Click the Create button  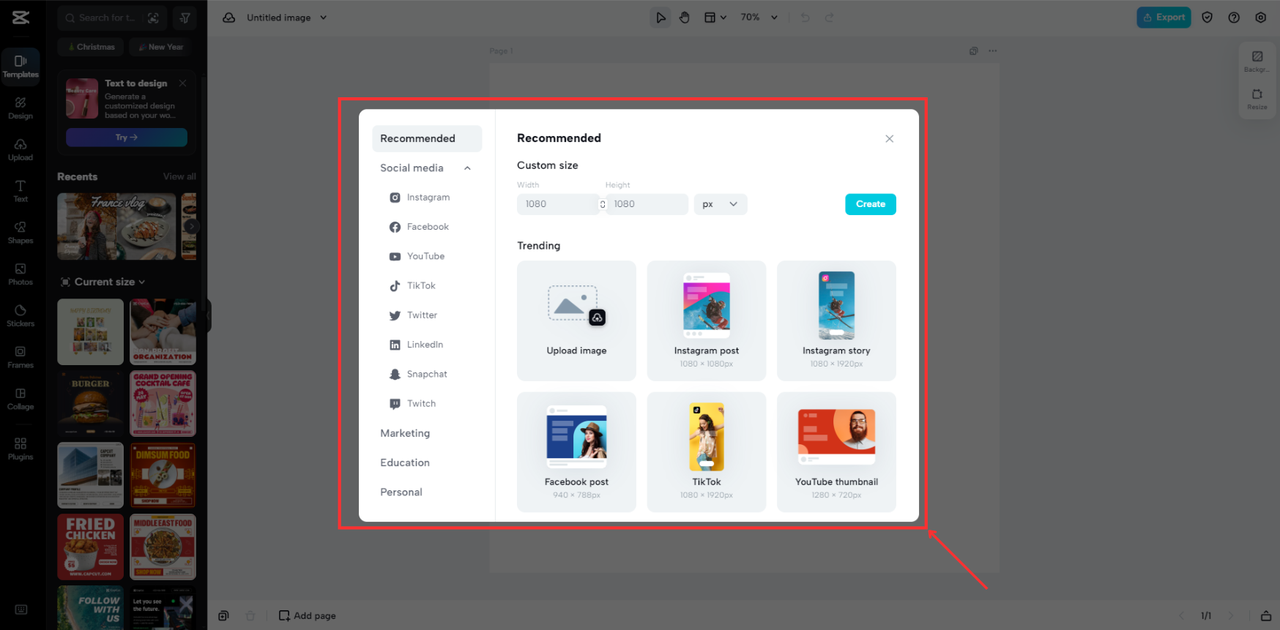(870, 204)
